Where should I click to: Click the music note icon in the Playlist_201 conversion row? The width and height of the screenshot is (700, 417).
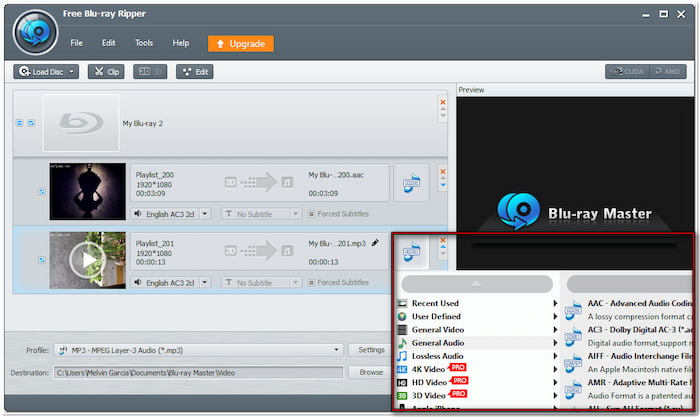pyautogui.click(x=287, y=251)
